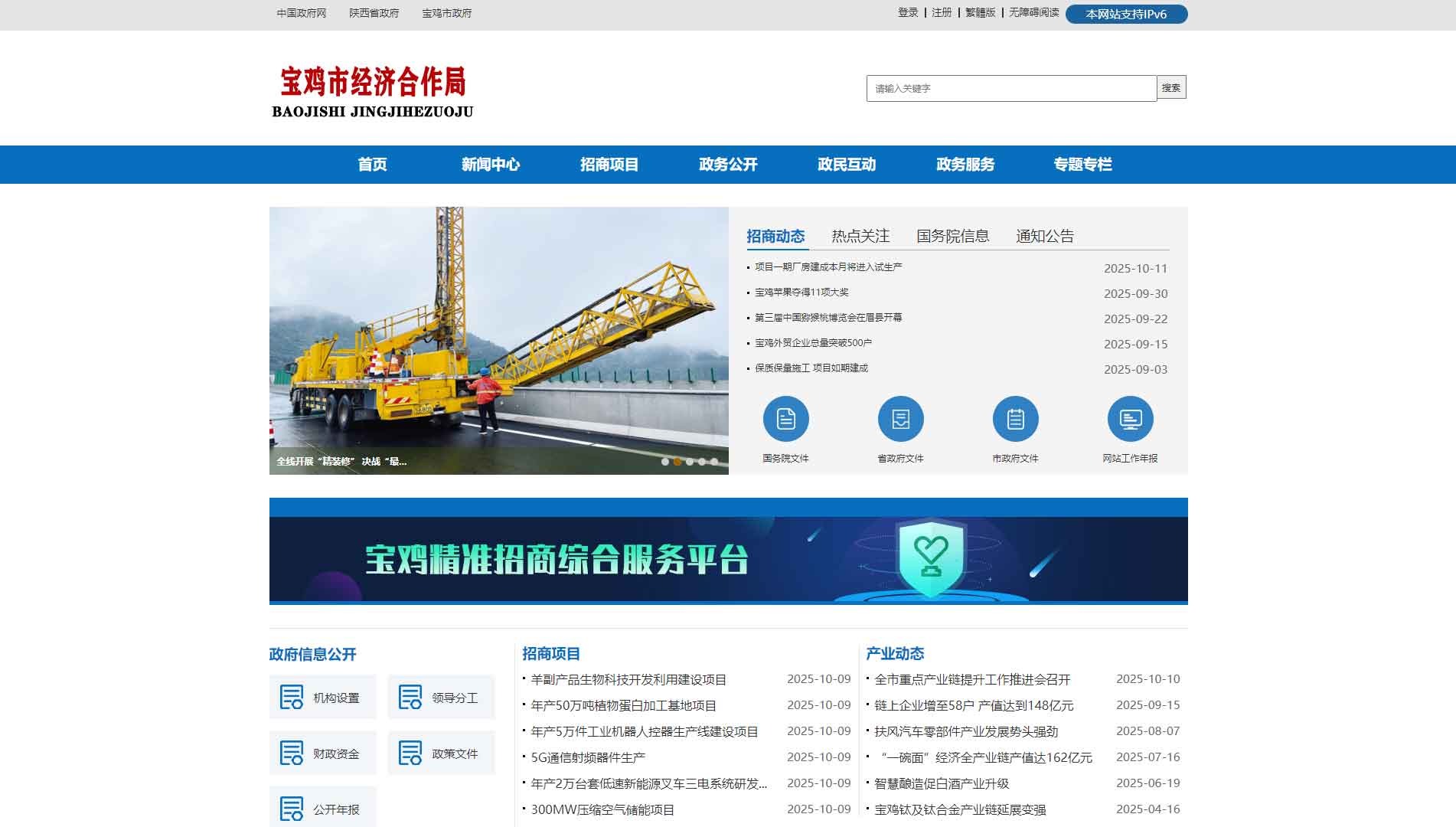
Task: Open article 宝鸡钛及钛合金产业链延展变强
Action: tap(960, 810)
